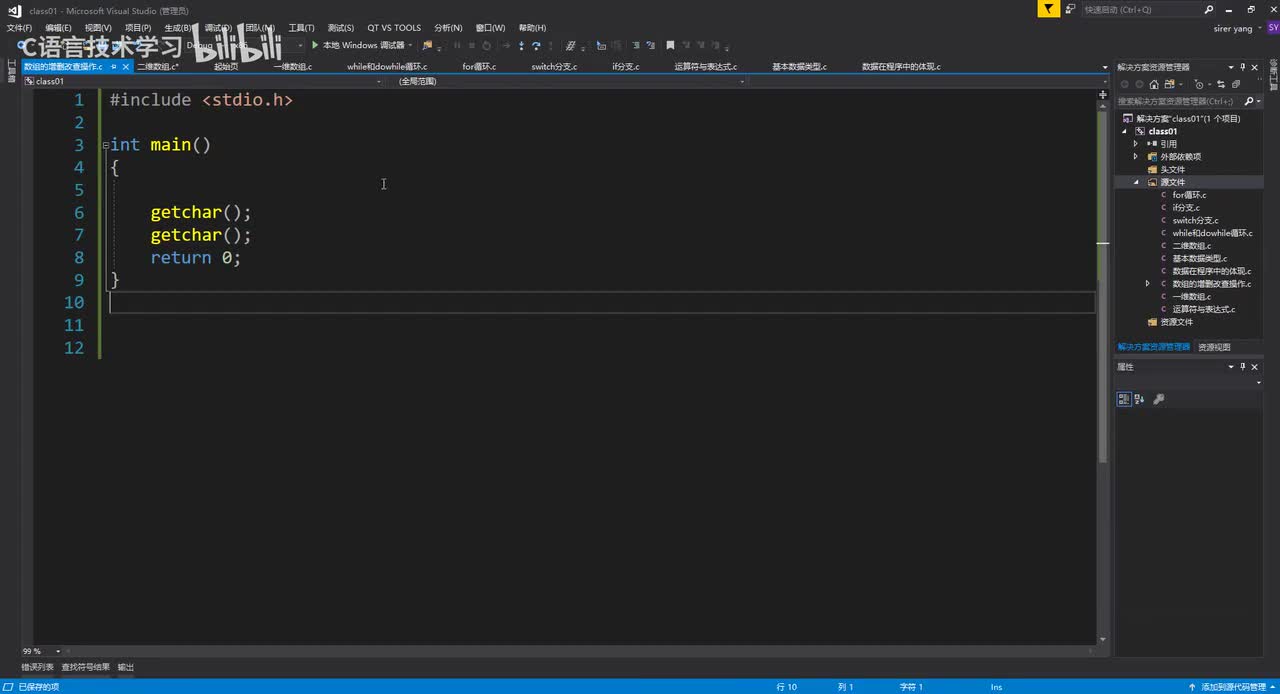The image size is (1280, 694).
Task: Open the 文件(F) menu
Action: pyautogui.click(x=19, y=28)
